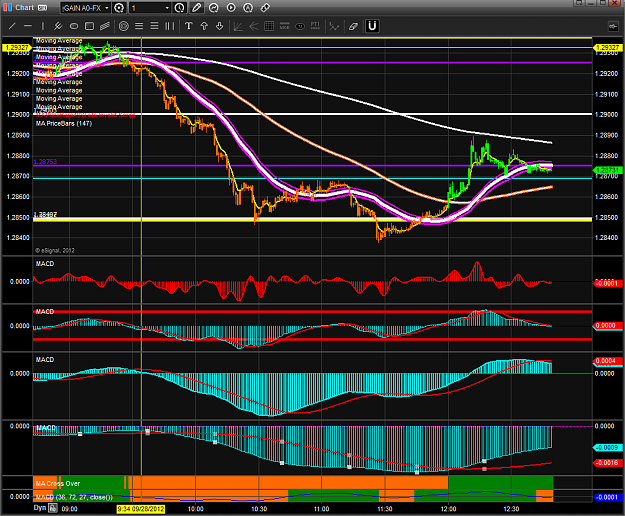Click the MA PriceBars (147) label

tap(64, 124)
